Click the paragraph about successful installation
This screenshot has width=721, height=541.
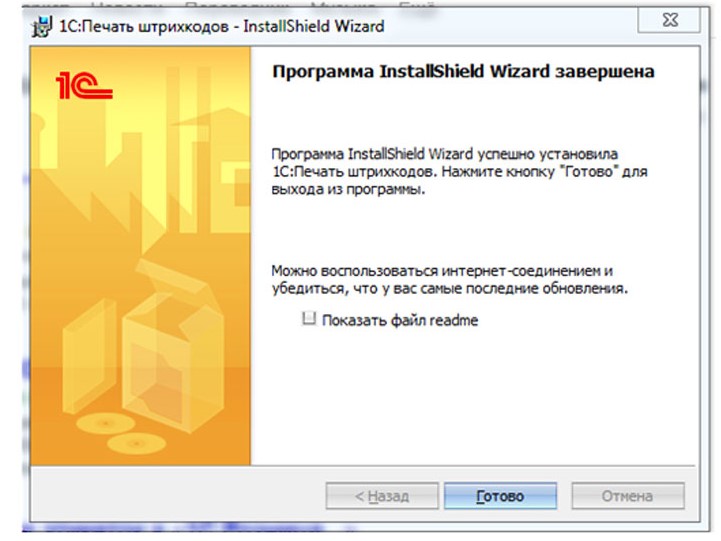(459, 171)
